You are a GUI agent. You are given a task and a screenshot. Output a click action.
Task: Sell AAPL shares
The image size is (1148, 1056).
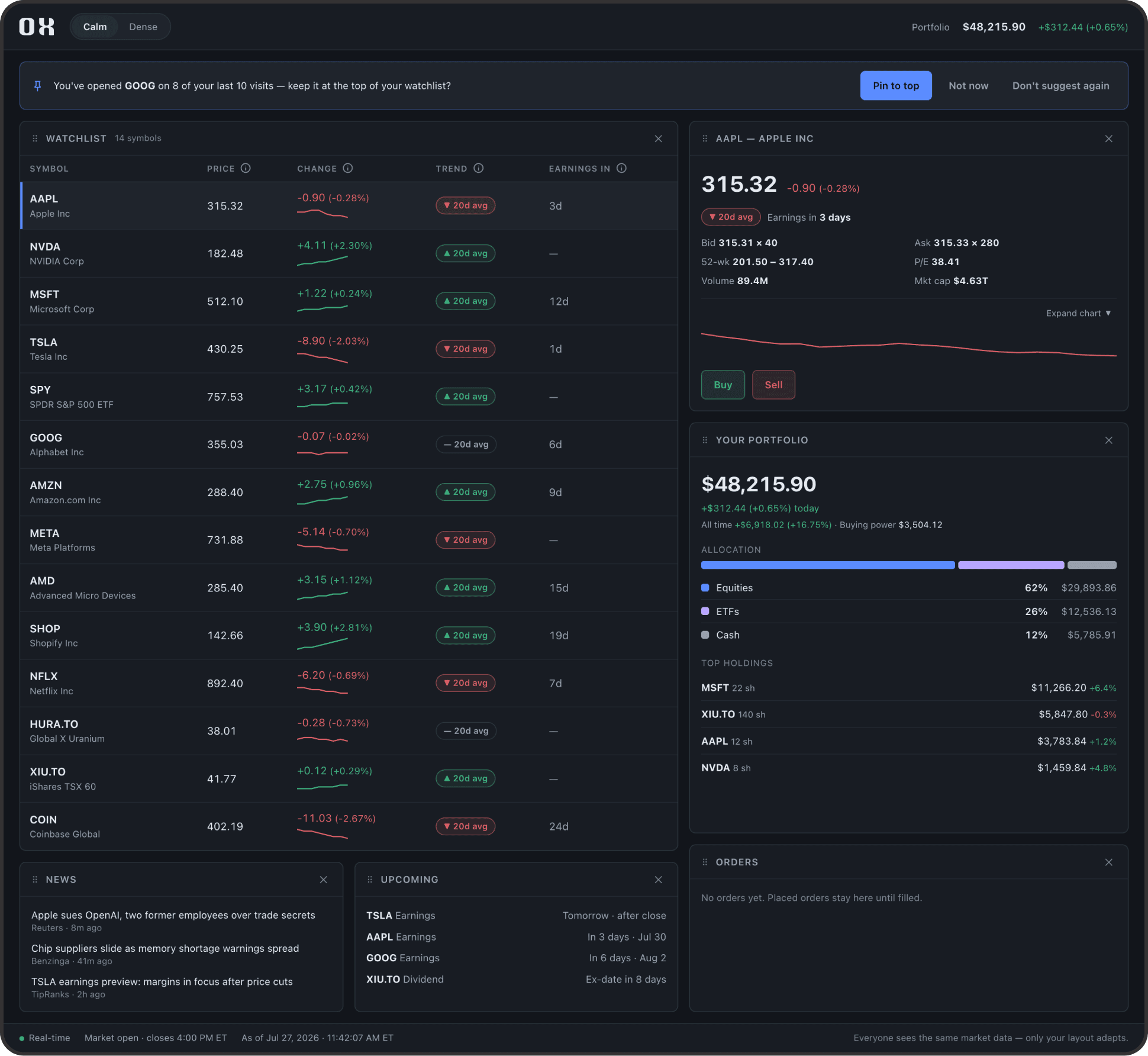pos(773,385)
